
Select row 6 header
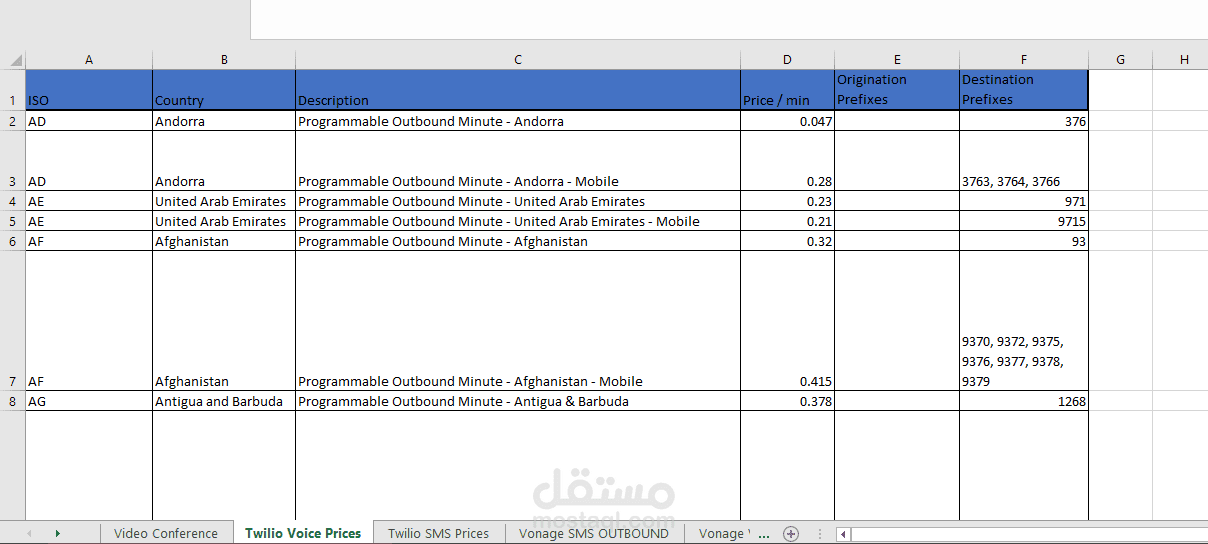pos(12,241)
